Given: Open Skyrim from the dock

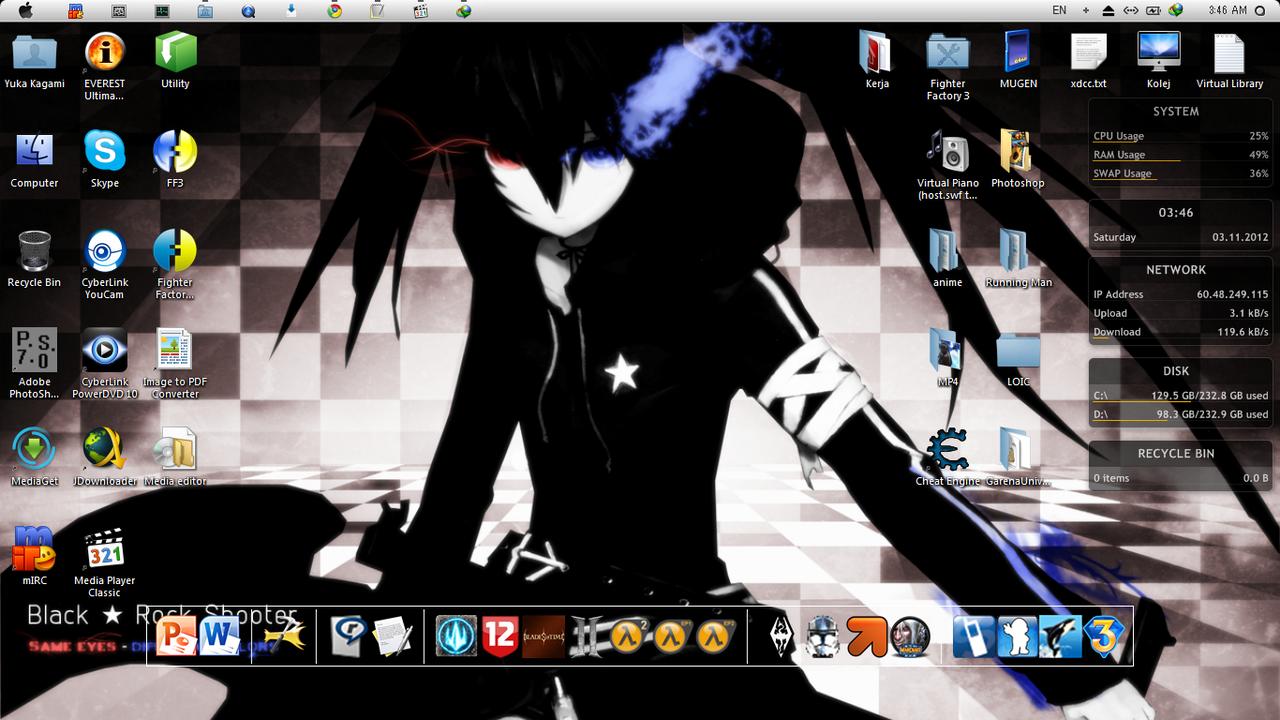Looking at the screenshot, I should click(x=781, y=636).
